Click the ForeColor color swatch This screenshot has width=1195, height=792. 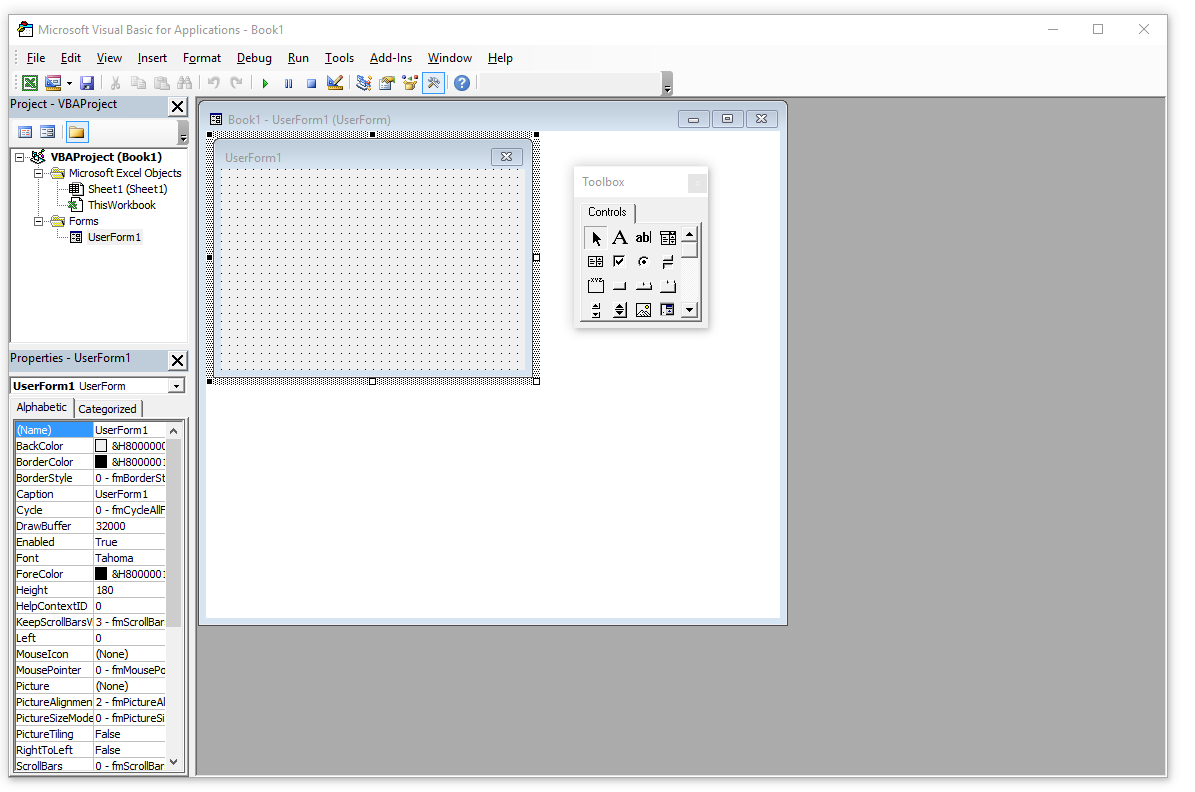[101, 574]
